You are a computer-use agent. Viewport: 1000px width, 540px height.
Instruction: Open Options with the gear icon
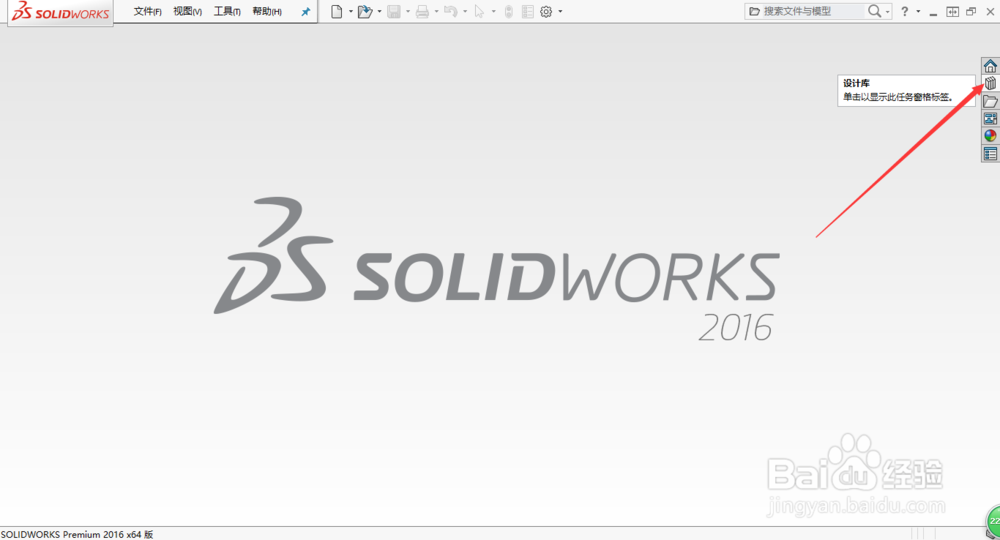point(546,11)
